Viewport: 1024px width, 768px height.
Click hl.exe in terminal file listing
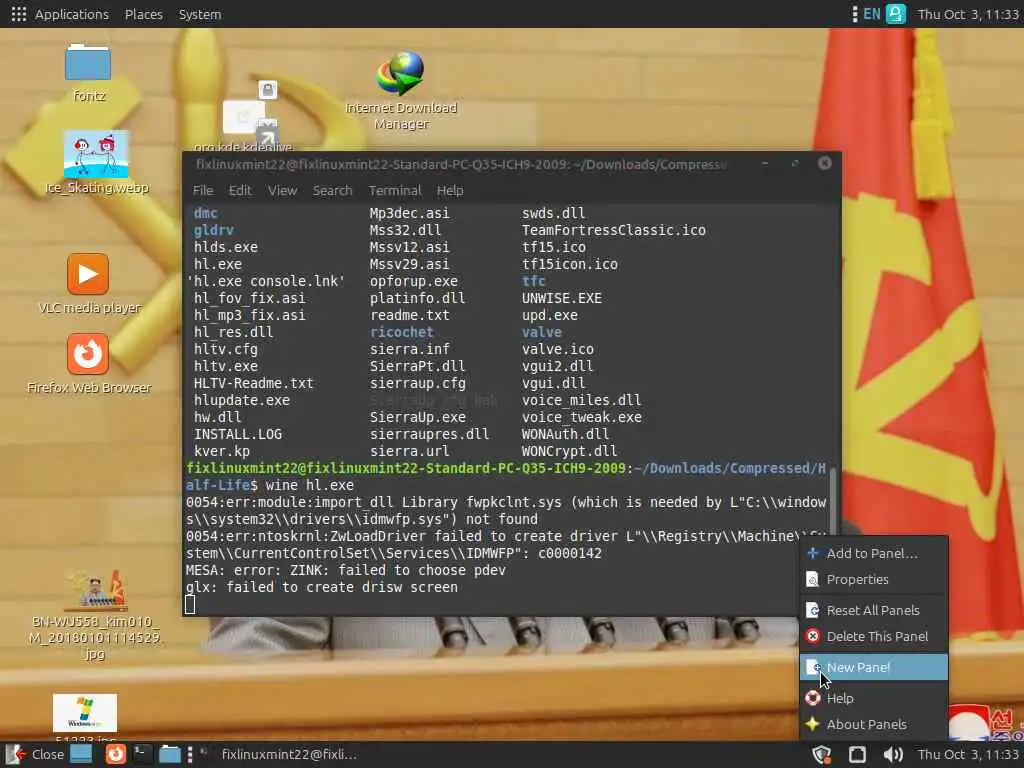pyautogui.click(x=217, y=264)
